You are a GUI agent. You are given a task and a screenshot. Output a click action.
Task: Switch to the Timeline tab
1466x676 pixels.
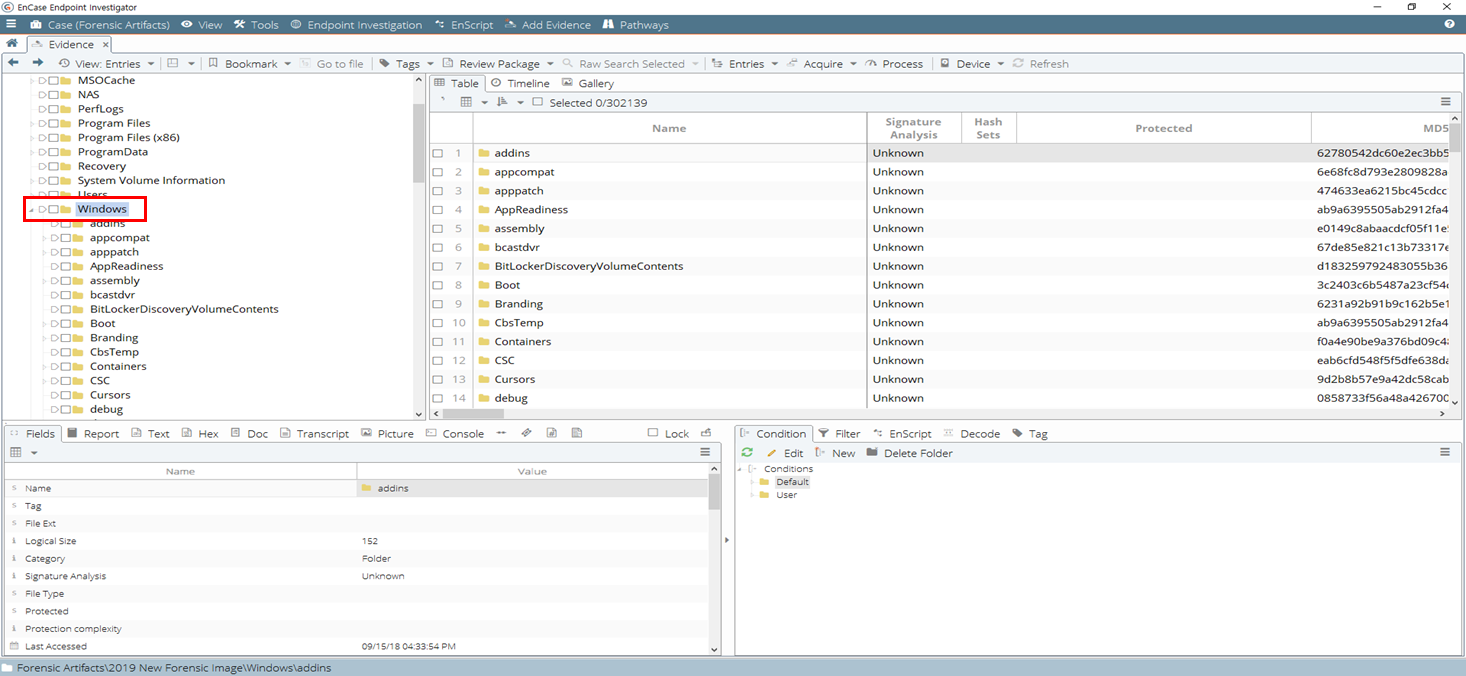[520, 83]
